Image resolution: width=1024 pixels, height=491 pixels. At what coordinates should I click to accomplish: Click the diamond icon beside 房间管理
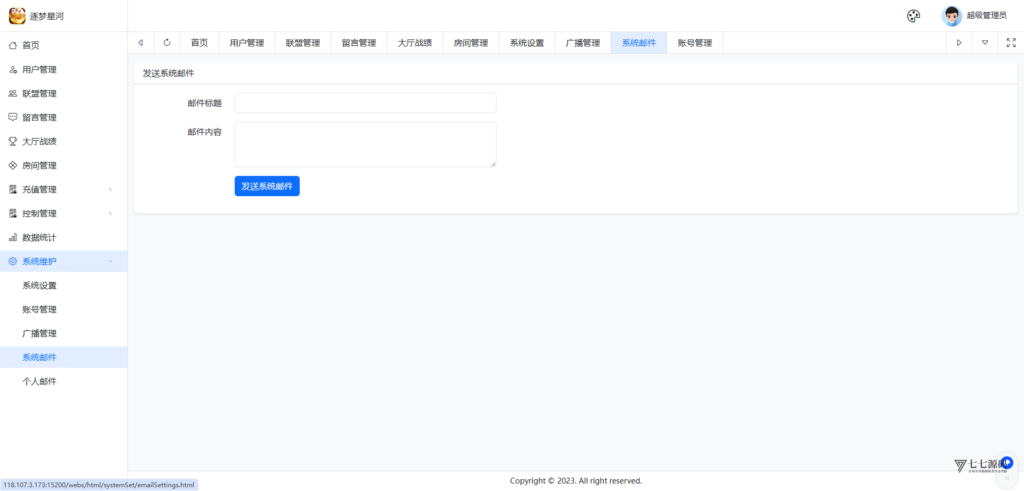(x=12, y=166)
